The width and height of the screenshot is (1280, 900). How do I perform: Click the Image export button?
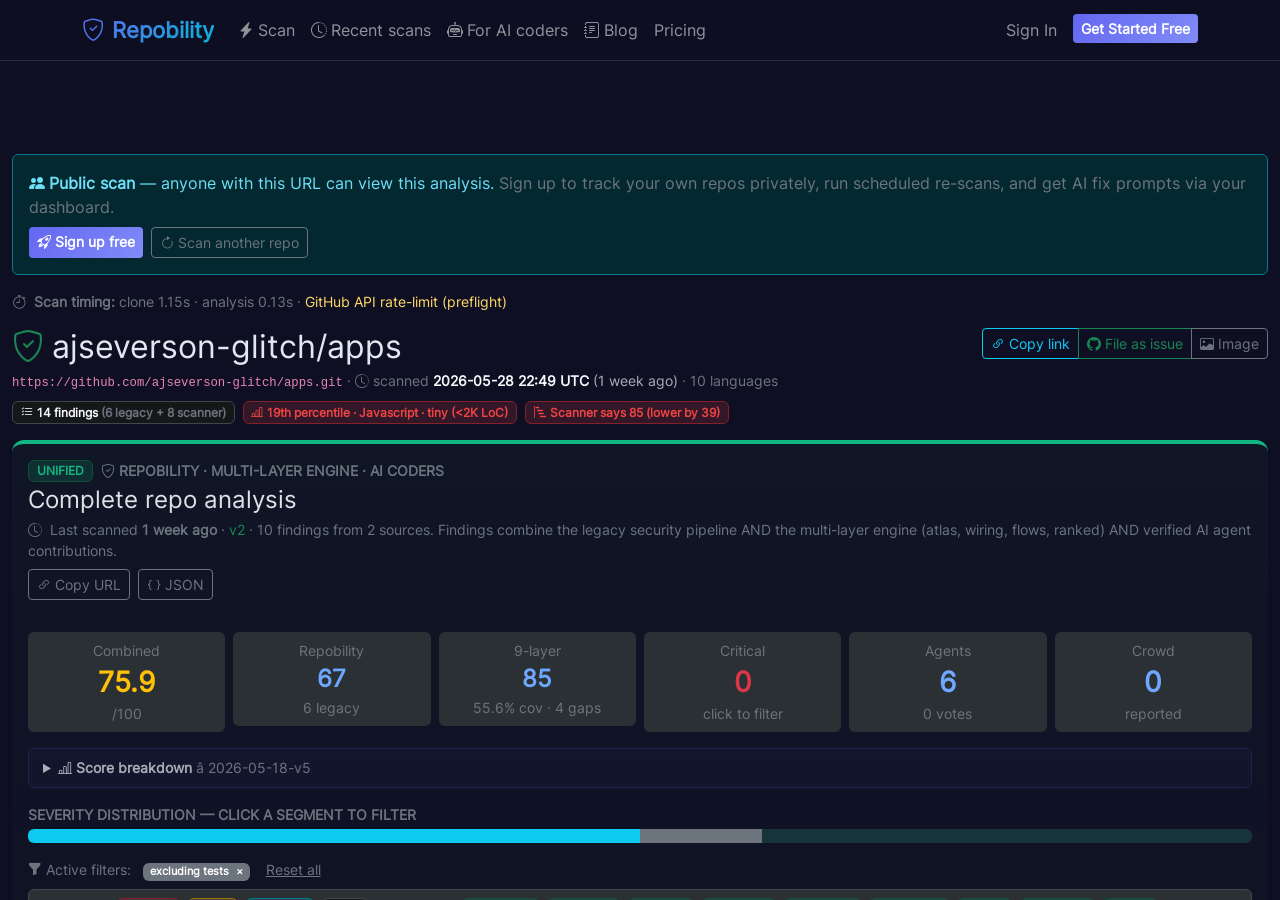point(1229,343)
